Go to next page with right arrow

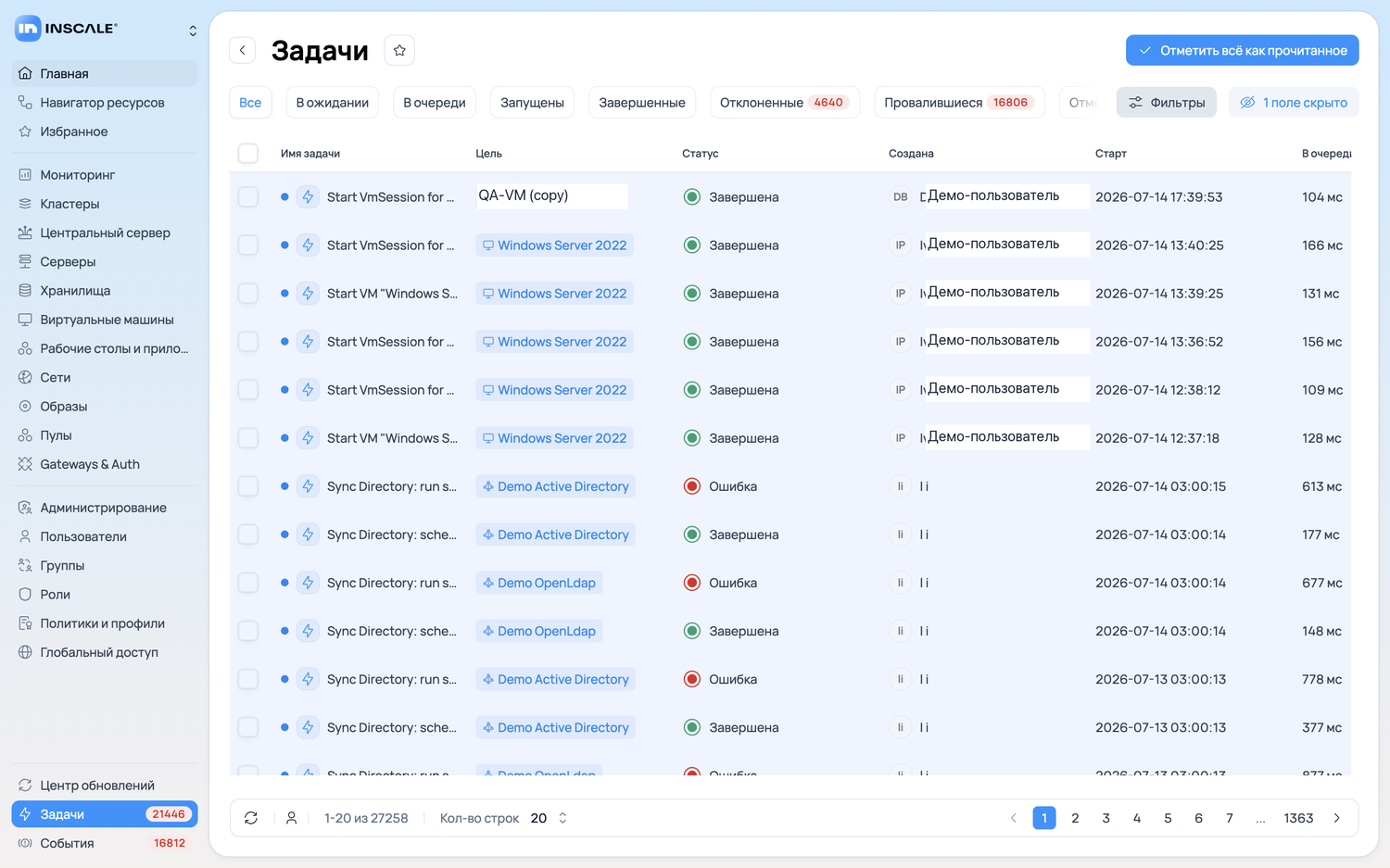click(x=1336, y=818)
